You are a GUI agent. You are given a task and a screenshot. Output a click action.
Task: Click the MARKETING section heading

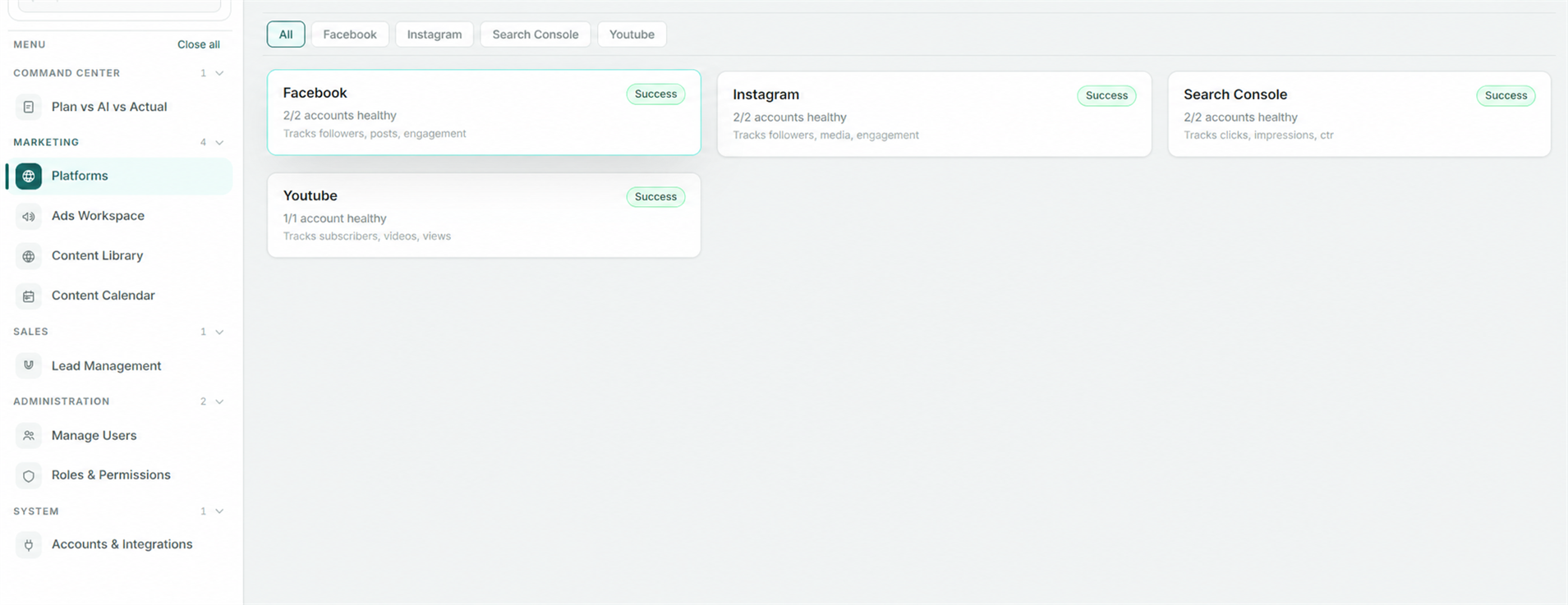coord(46,142)
